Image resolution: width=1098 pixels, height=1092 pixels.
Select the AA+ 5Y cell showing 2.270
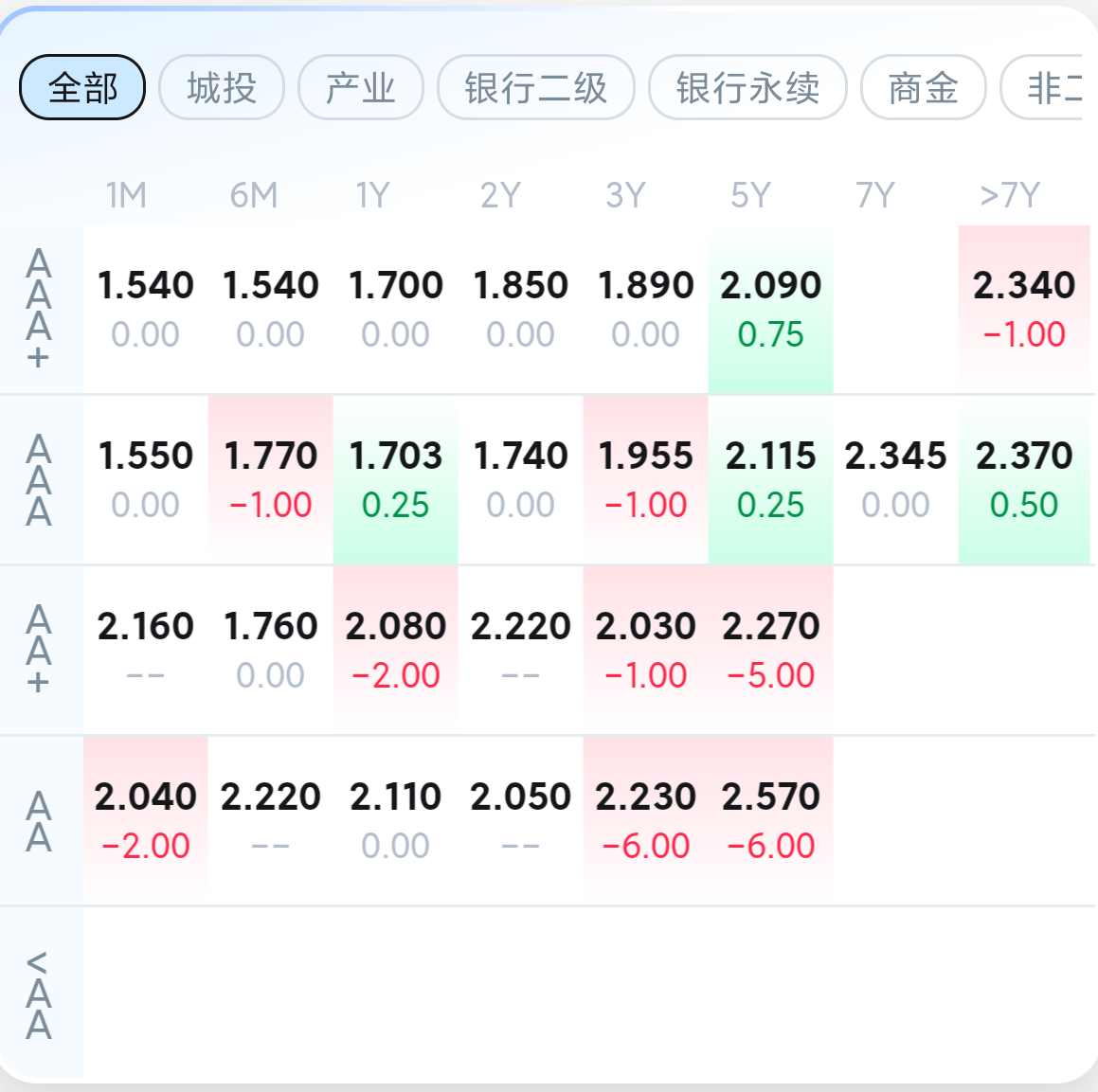(770, 650)
